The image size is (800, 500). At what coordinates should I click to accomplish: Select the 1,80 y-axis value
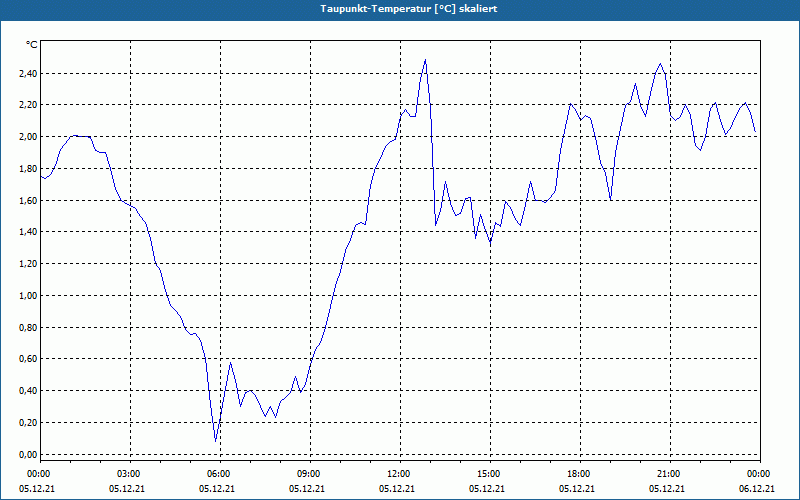click(28, 168)
